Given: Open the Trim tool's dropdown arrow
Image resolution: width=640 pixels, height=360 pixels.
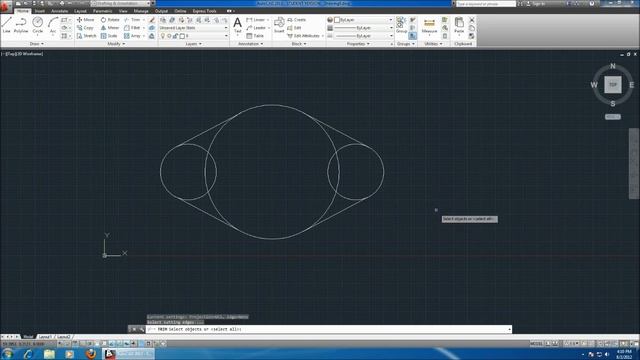Looking at the screenshot, I should [x=144, y=20].
